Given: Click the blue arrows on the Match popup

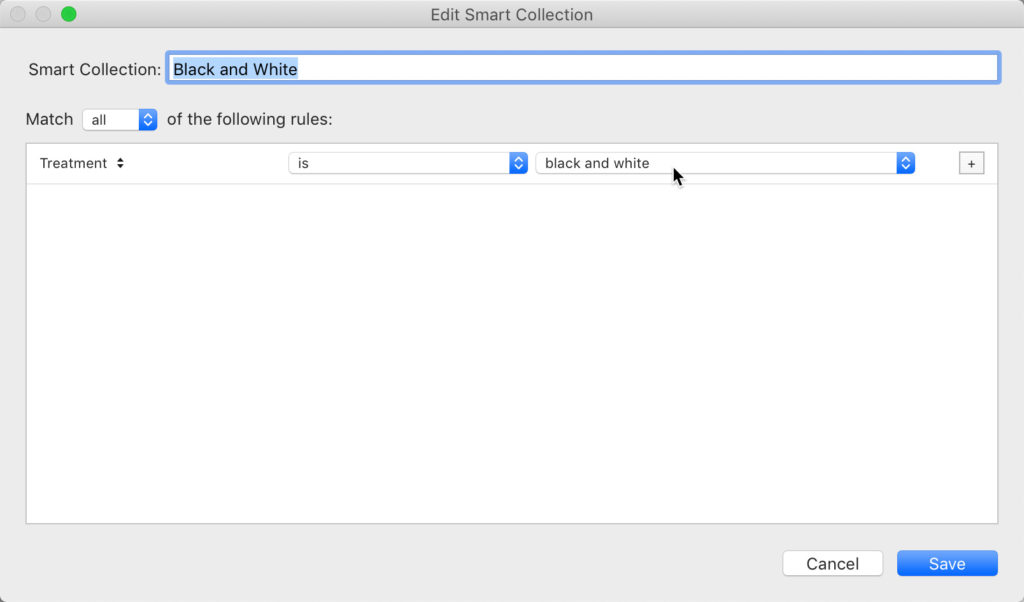Looking at the screenshot, I should pyautogui.click(x=148, y=120).
